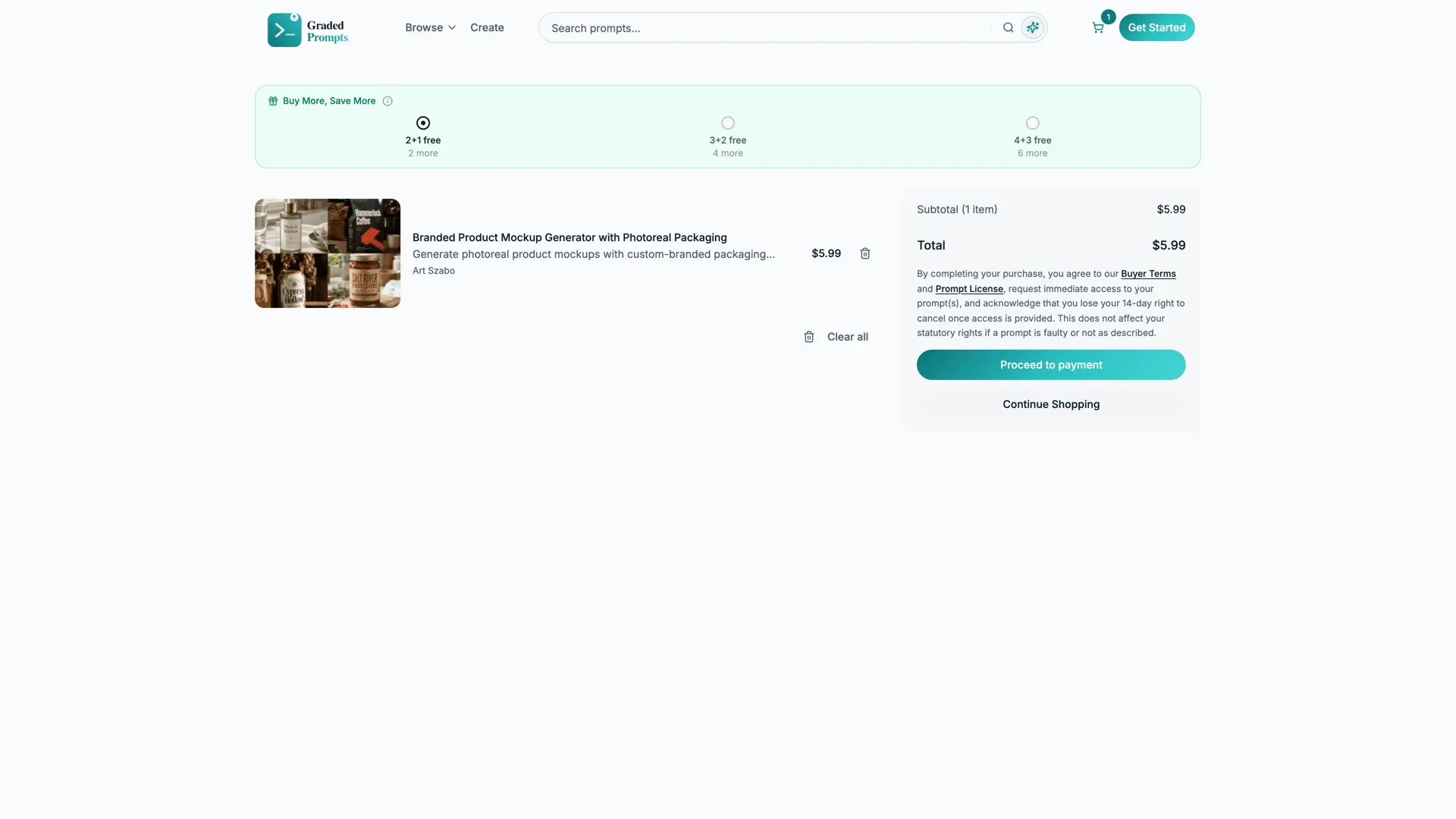Click Continue Shopping

point(1051,404)
